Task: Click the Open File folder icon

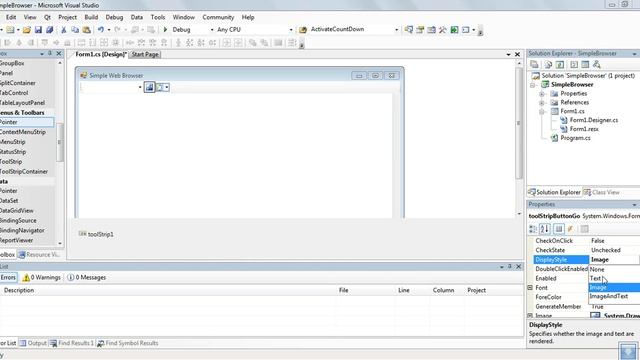Action: click(27, 30)
